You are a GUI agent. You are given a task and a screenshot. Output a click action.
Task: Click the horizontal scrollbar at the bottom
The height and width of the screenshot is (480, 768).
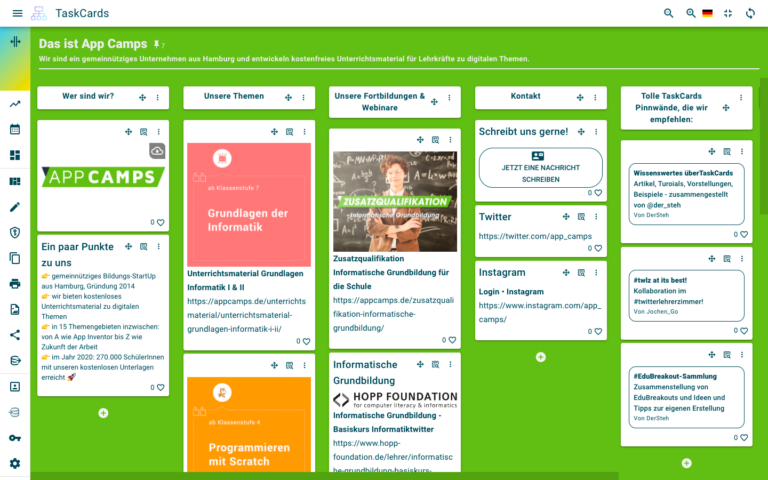(x=324, y=476)
